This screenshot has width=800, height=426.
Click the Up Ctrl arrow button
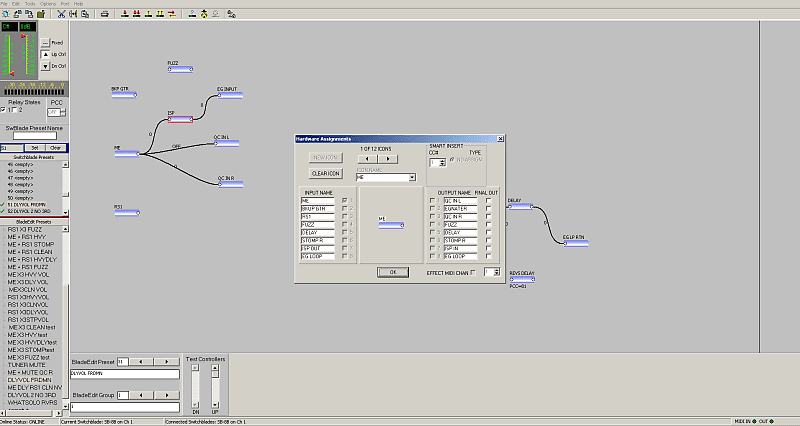(44, 54)
